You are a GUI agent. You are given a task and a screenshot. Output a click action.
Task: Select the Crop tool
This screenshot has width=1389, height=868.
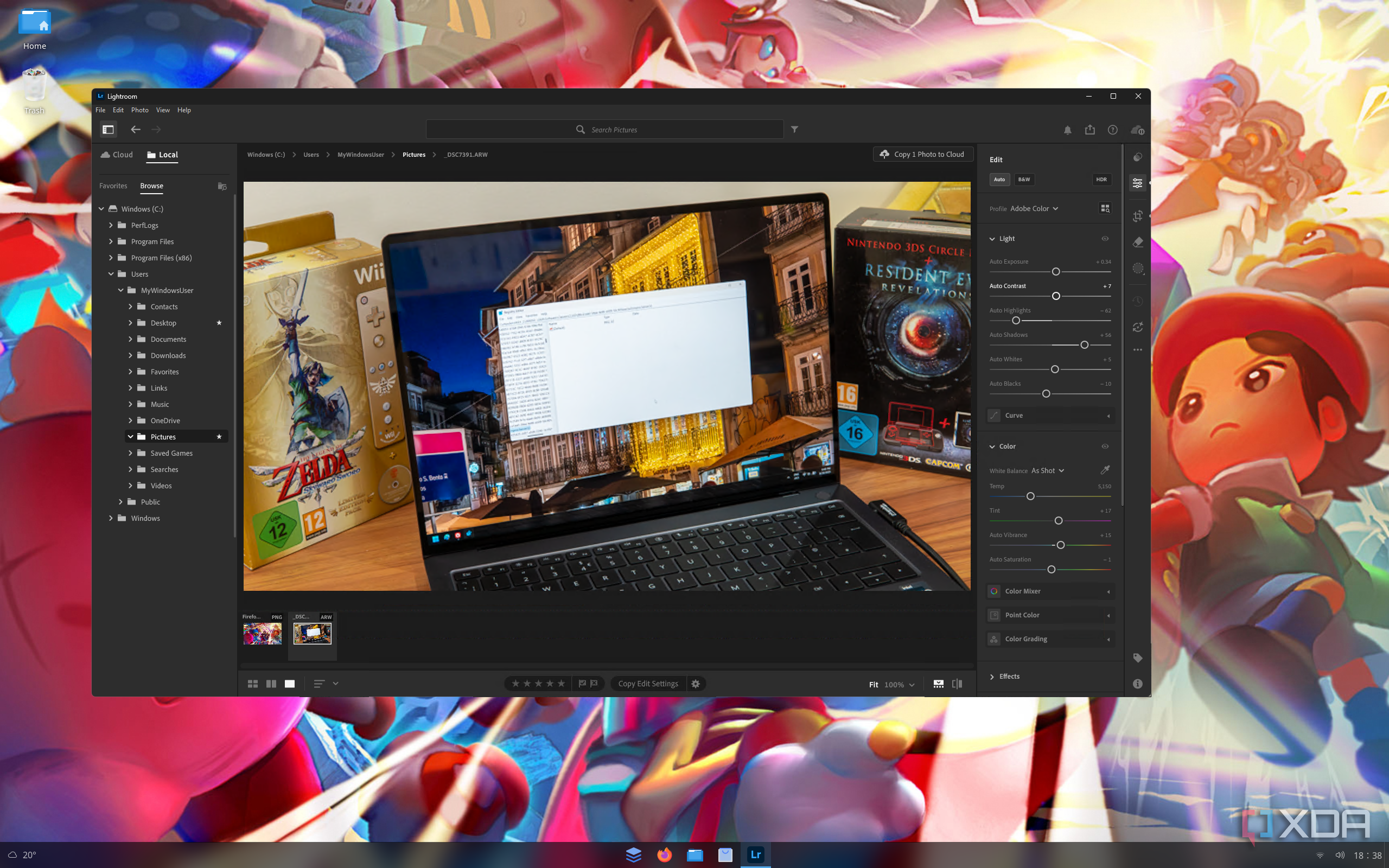(1138, 216)
